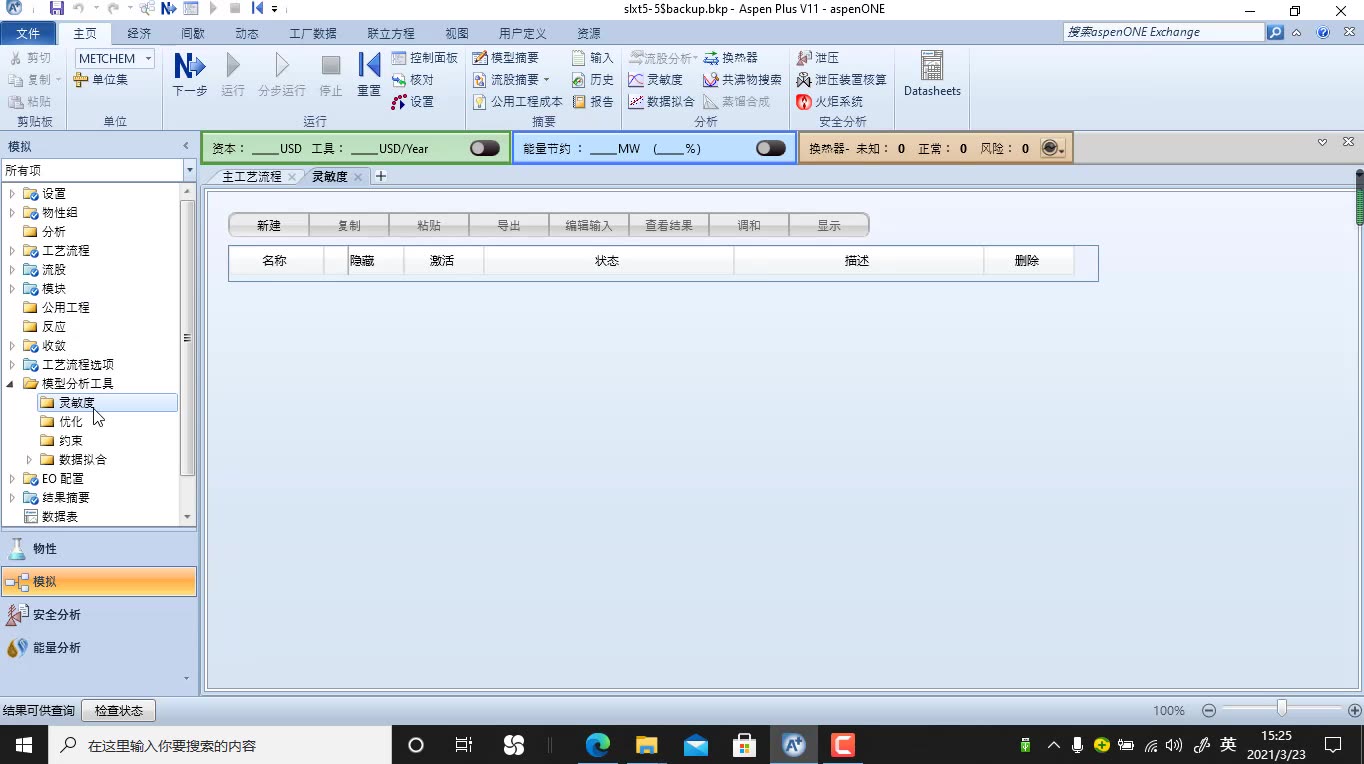Select the 换热器 analysis icon

(x=733, y=57)
